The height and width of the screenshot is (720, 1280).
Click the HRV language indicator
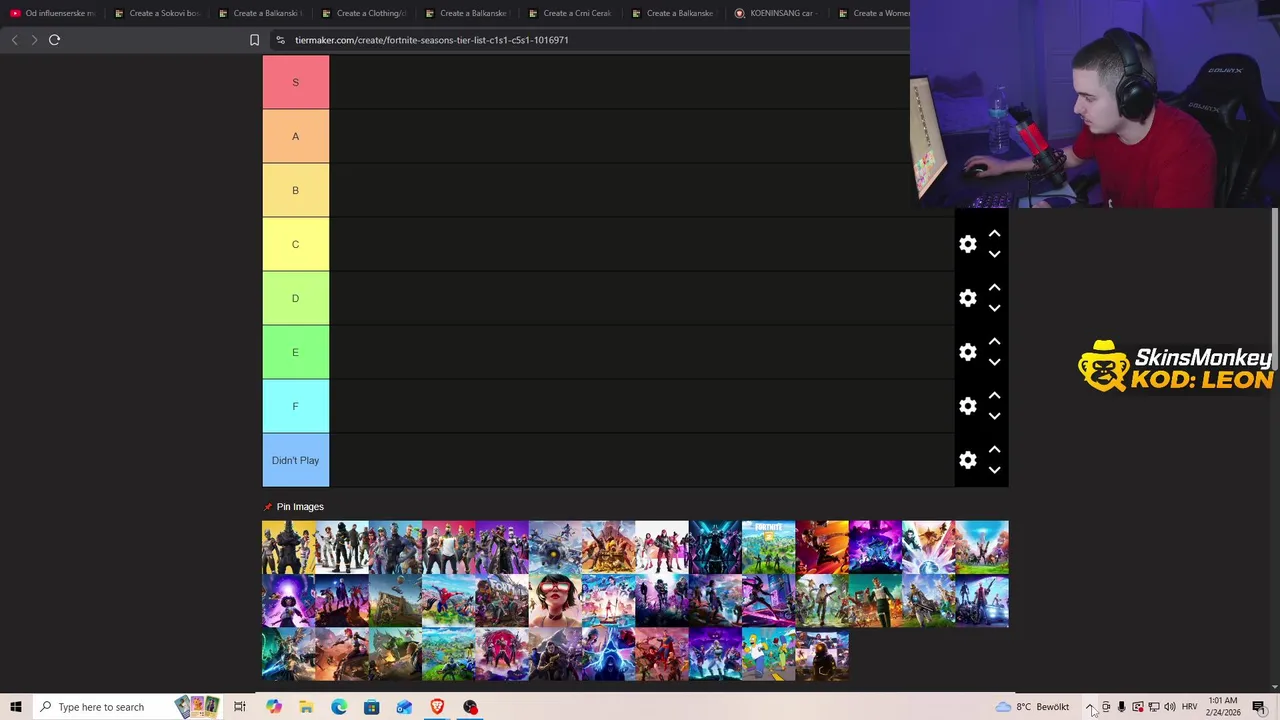click(1189, 707)
